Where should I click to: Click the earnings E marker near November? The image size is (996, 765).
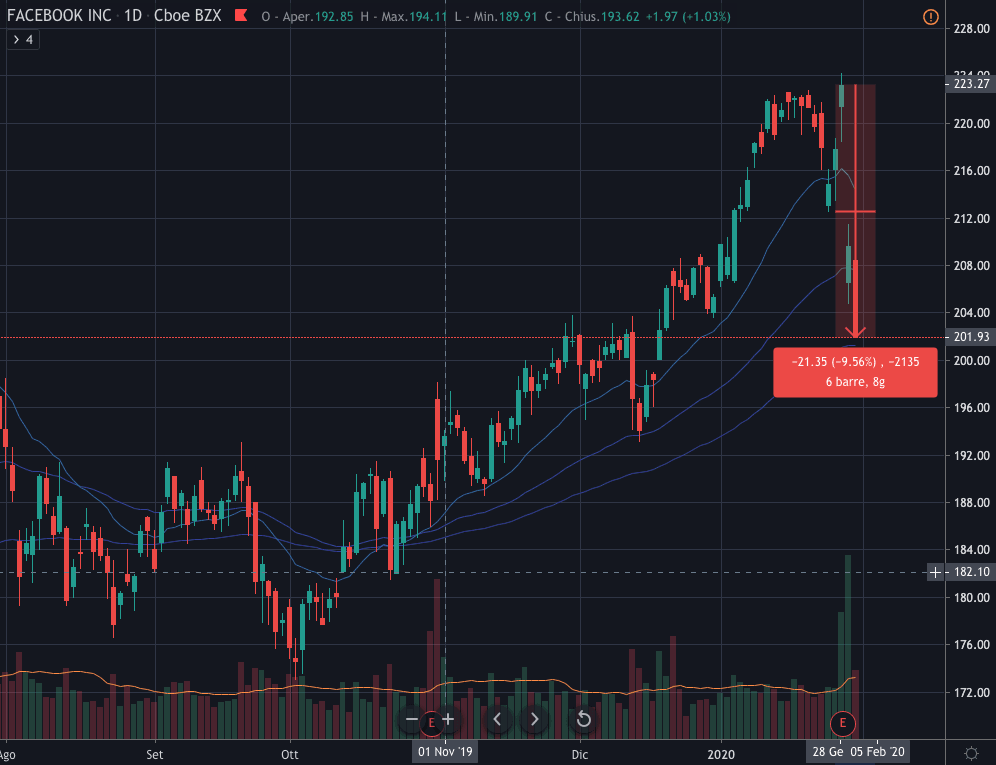coord(431,720)
